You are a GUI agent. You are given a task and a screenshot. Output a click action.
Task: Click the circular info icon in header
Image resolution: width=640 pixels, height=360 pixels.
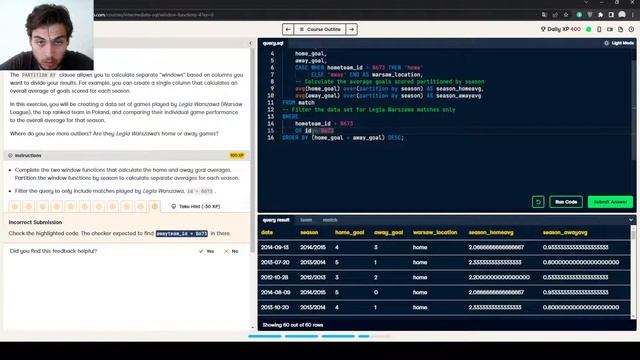(x=631, y=29)
